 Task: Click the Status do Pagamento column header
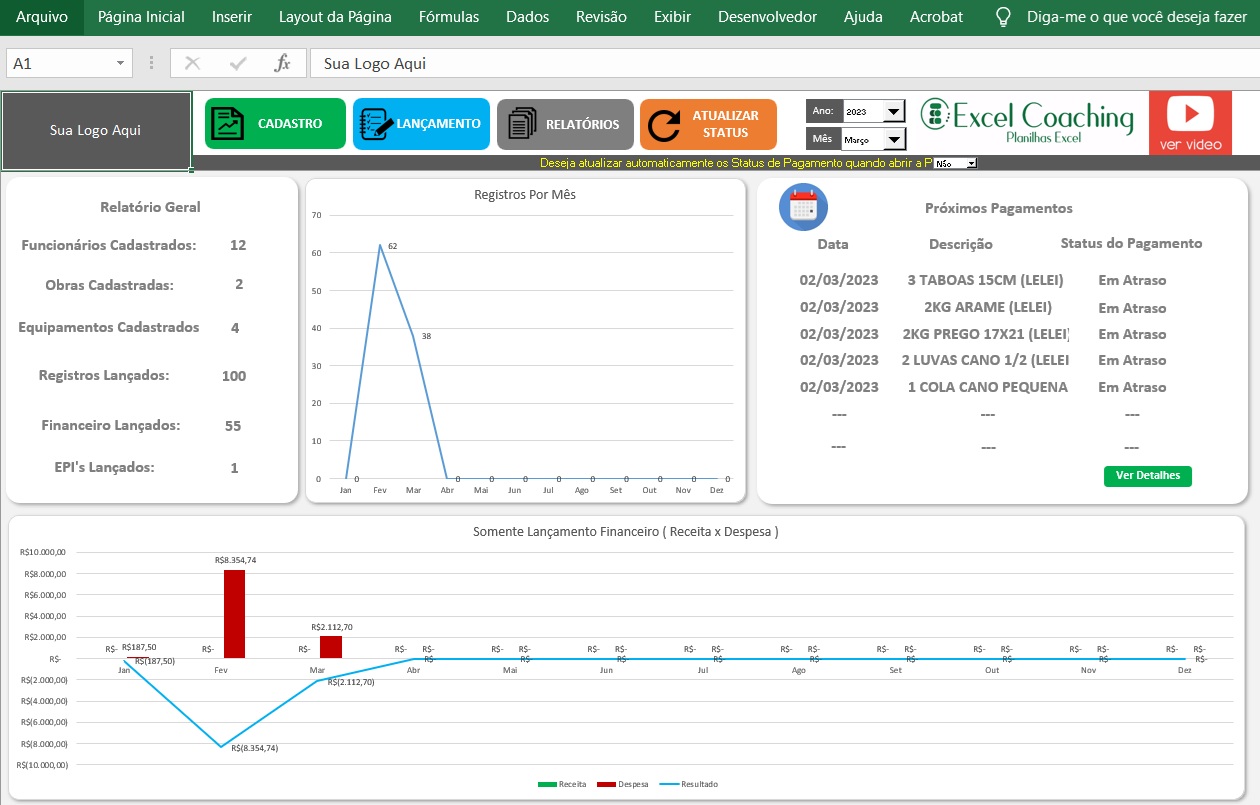point(1131,243)
